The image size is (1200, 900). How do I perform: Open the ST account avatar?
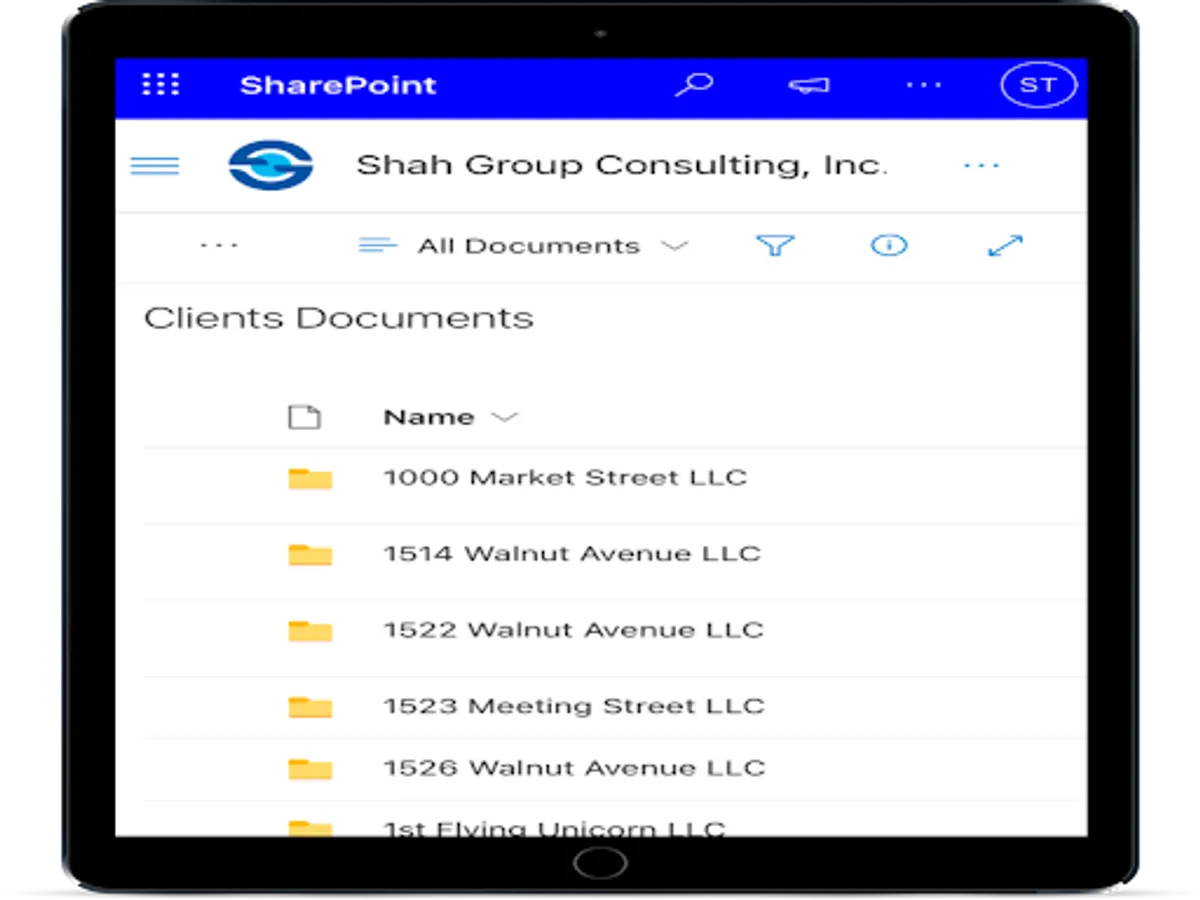point(1038,86)
